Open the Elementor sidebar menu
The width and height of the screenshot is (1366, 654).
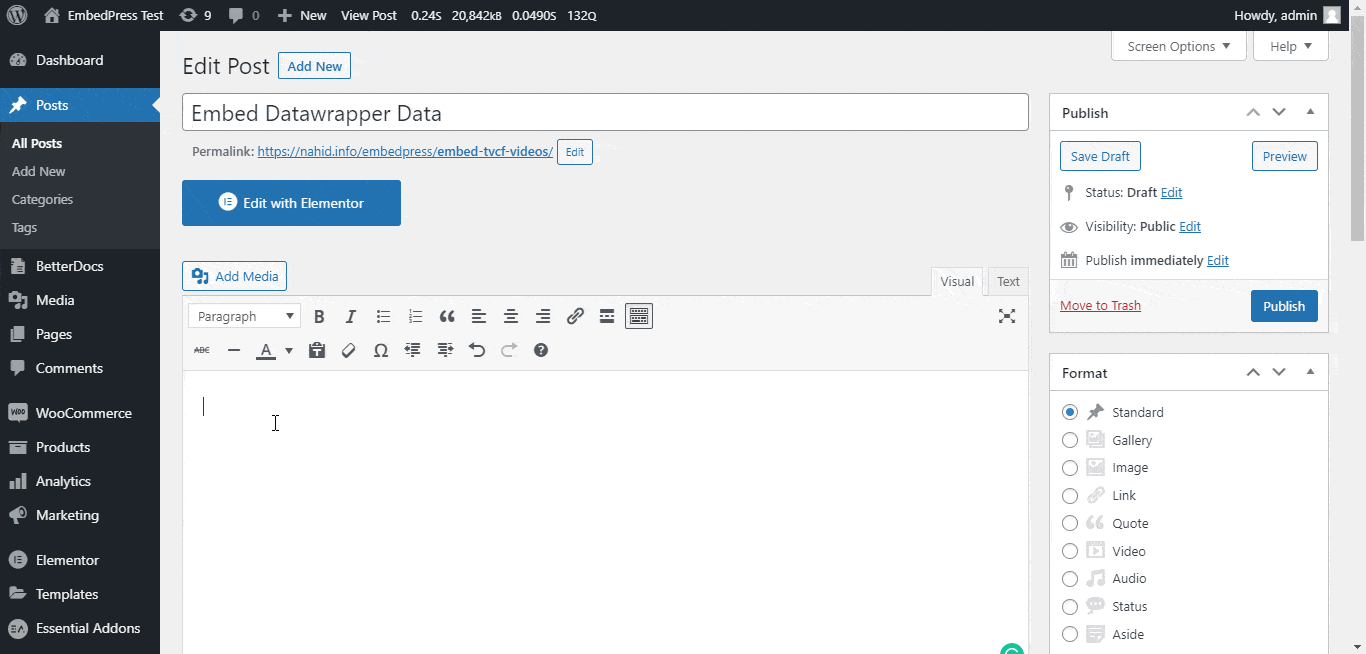click(x=80, y=560)
